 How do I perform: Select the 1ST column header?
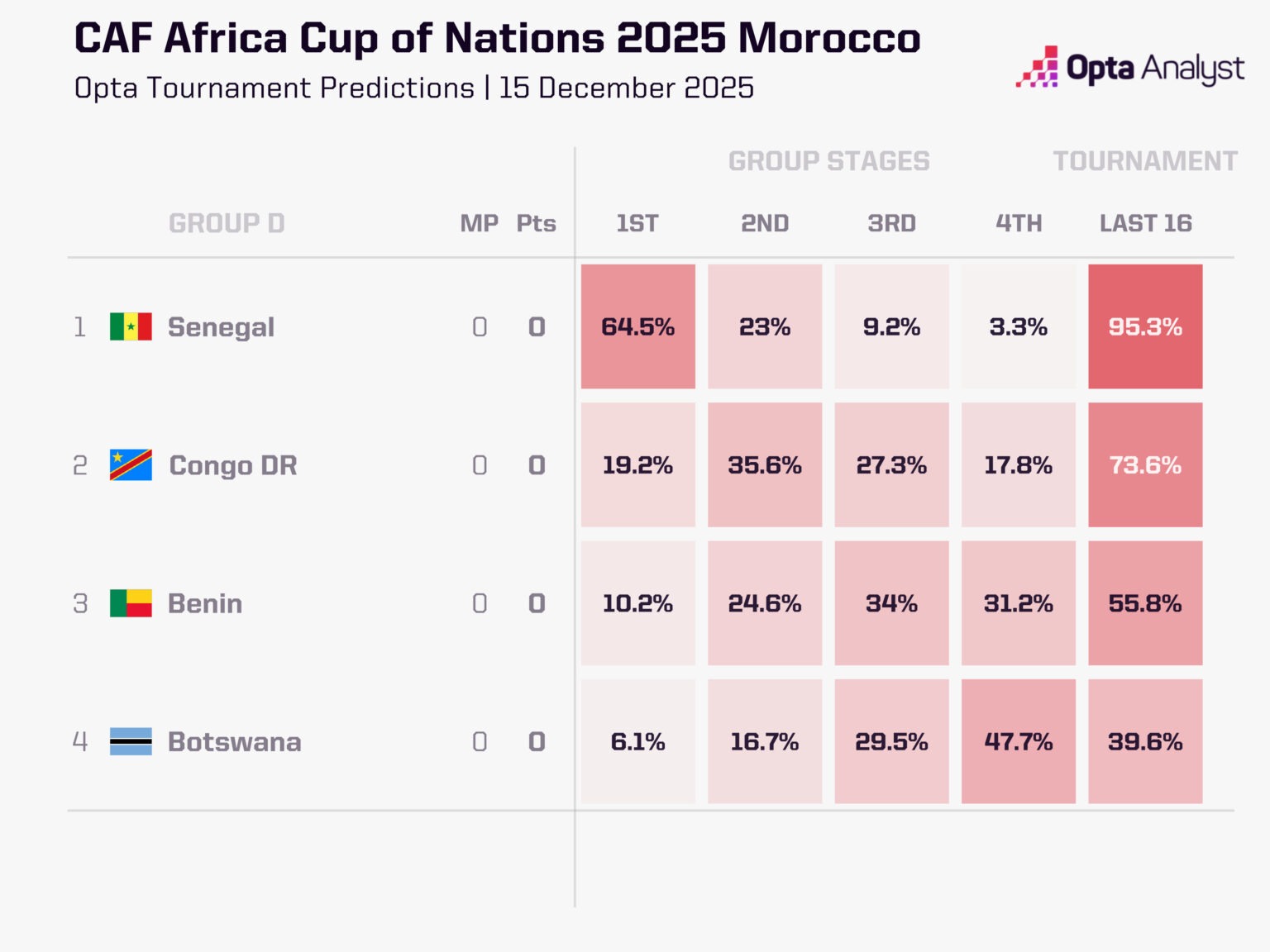coord(637,223)
